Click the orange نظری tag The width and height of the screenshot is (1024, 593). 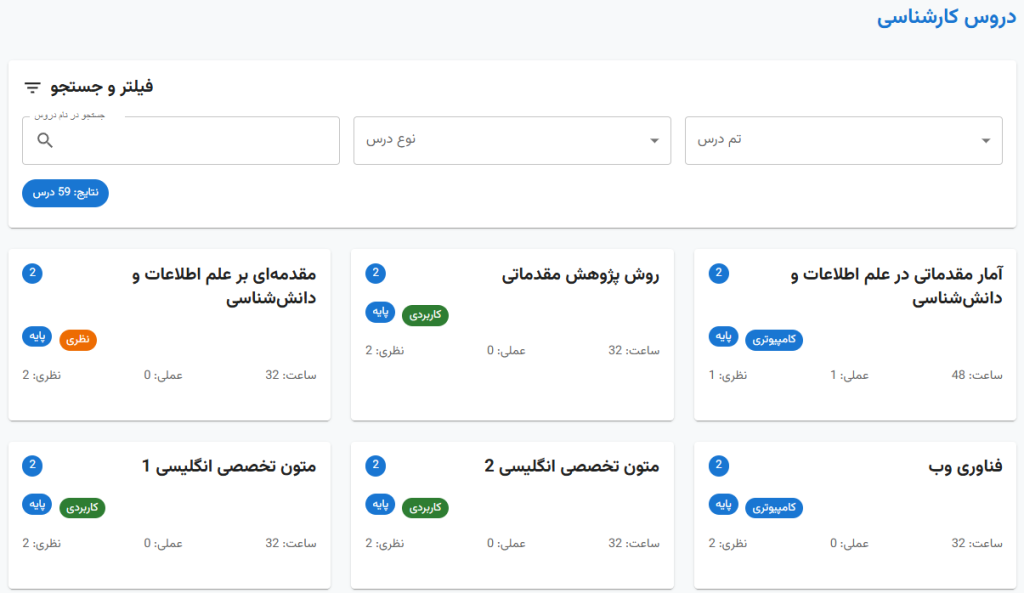click(x=78, y=340)
